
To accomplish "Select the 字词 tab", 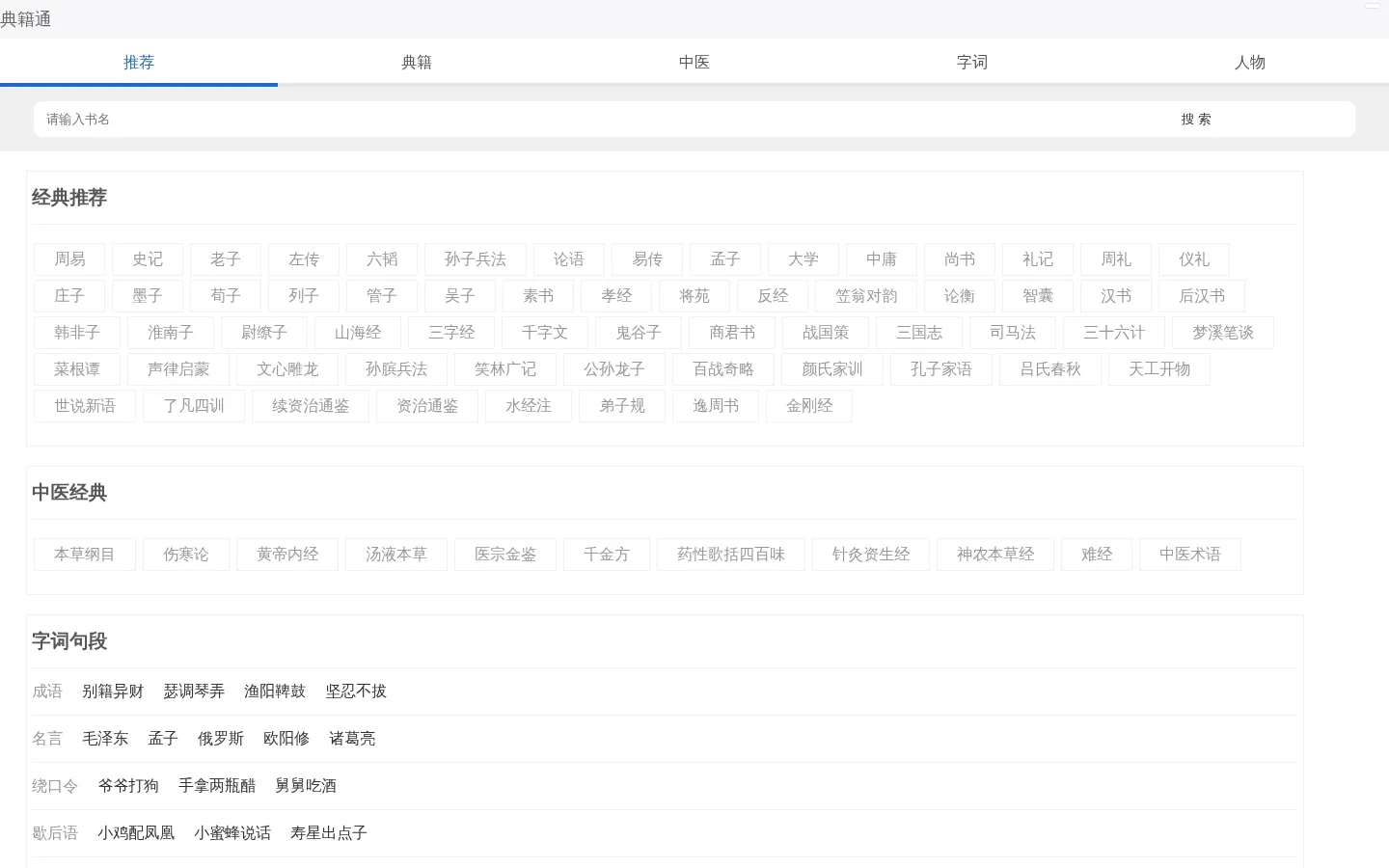I will pyautogui.click(x=972, y=62).
